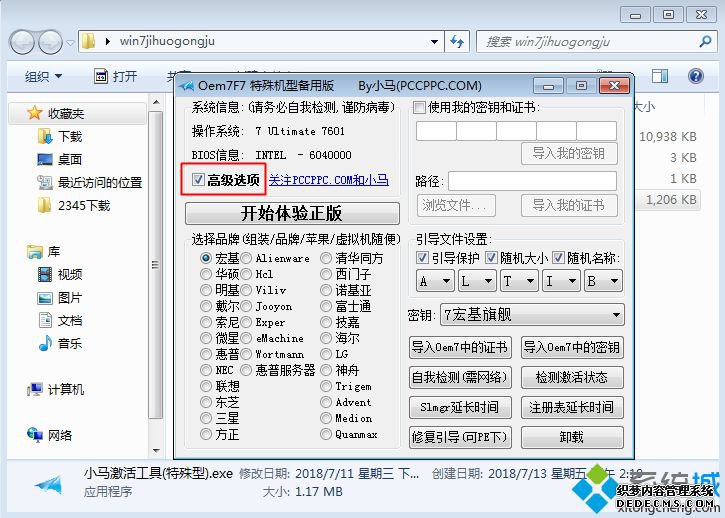Click 导入Oem7中的证书 button
The width and height of the screenshot is (725, 518).
[x=460, y=347]
